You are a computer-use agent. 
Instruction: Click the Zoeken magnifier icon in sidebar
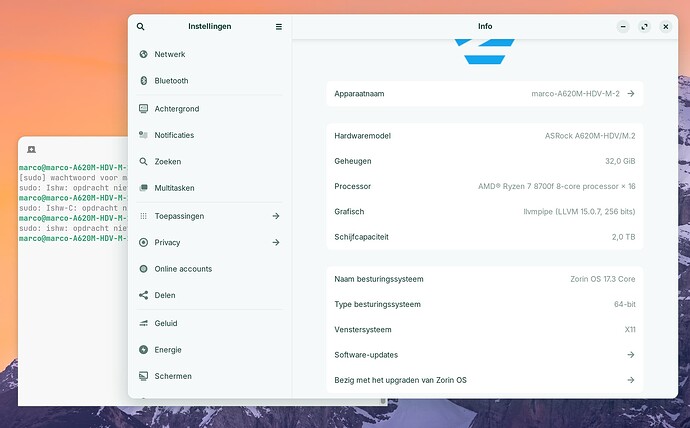click(143, 161)
